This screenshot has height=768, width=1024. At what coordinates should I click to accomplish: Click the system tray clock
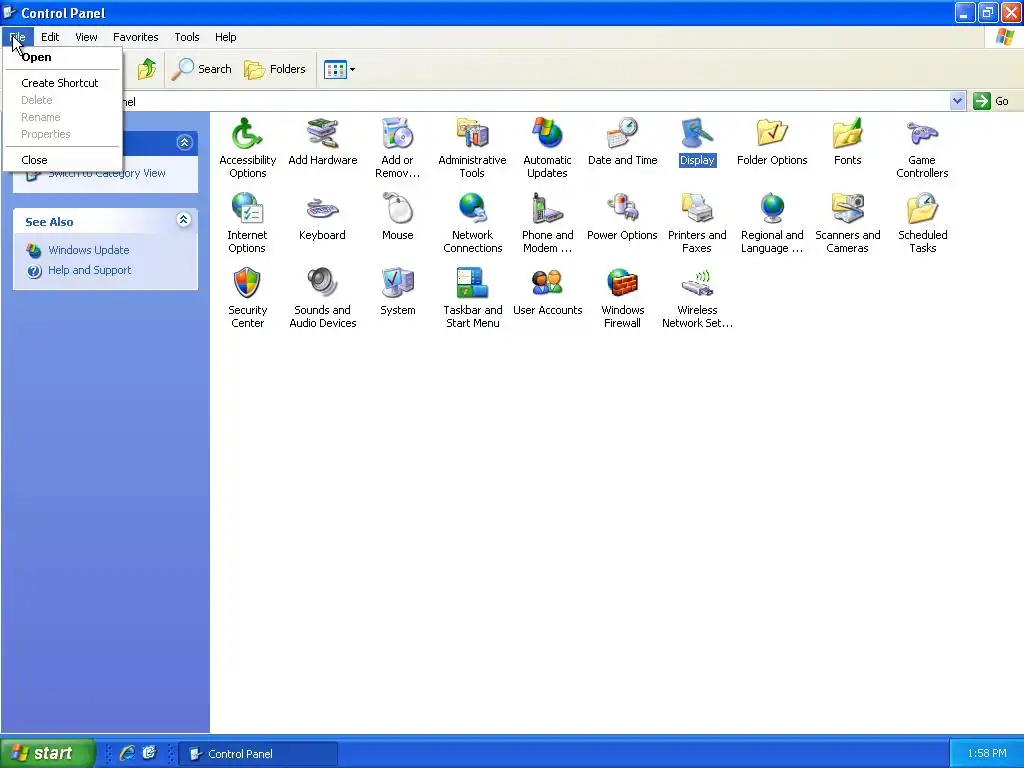[987, 754]
